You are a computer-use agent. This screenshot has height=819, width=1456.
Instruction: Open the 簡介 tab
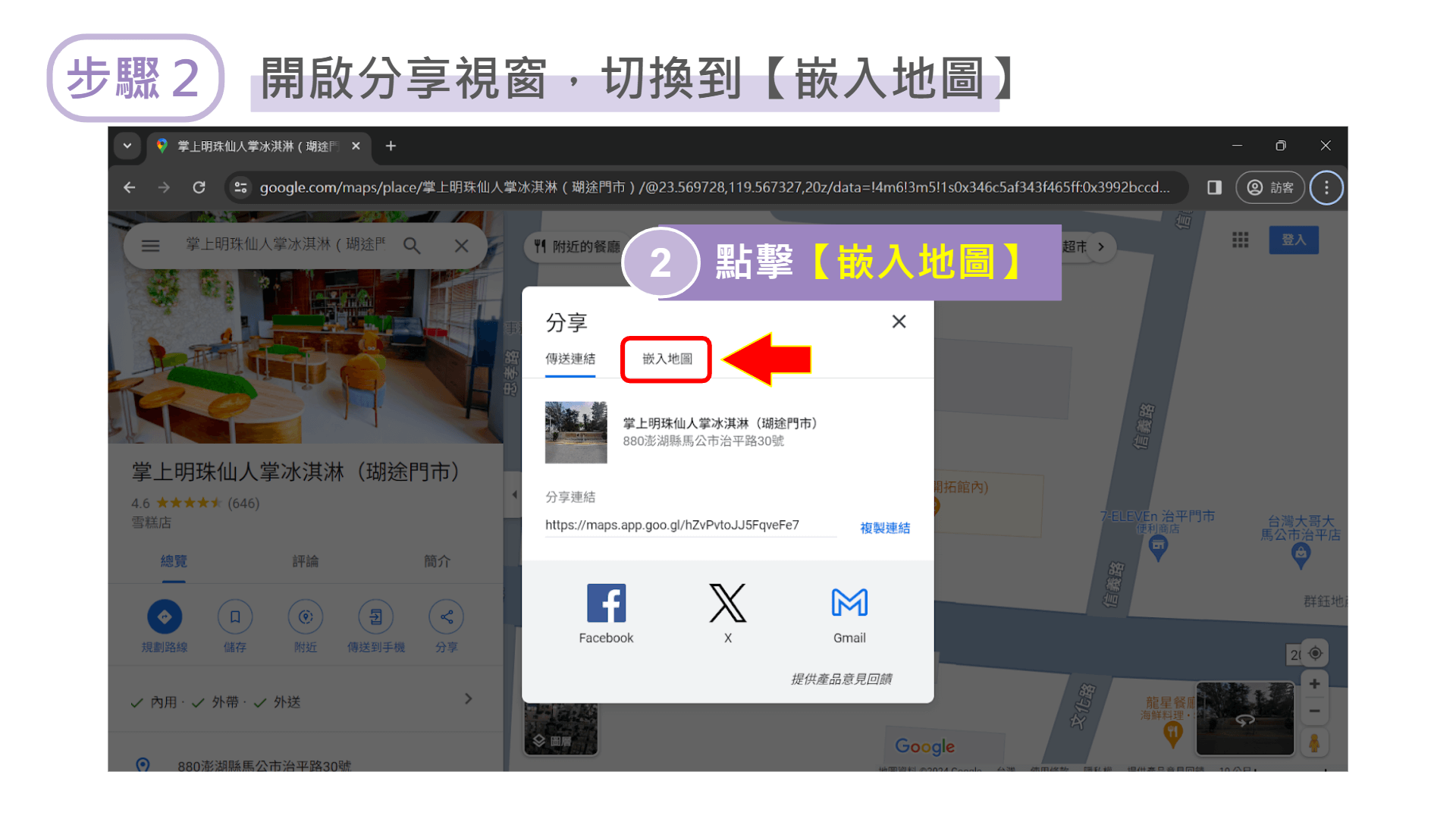438,561
